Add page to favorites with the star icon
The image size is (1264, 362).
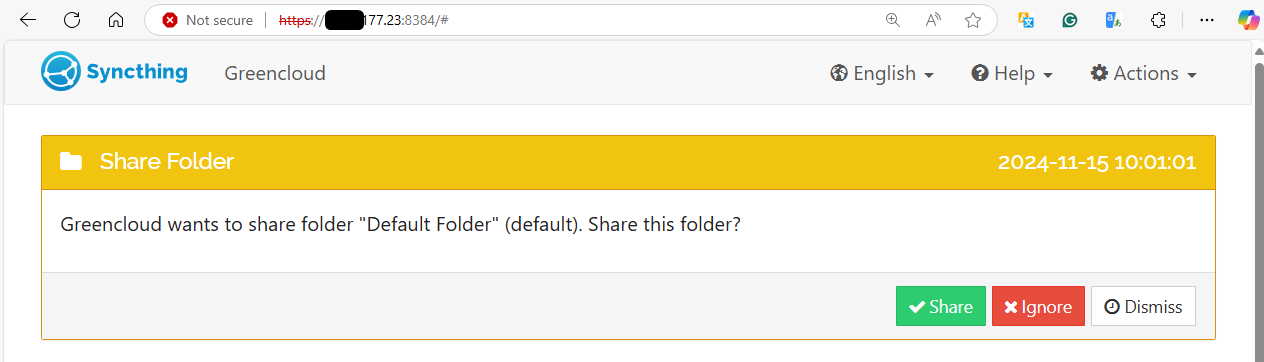click(973, 20)
